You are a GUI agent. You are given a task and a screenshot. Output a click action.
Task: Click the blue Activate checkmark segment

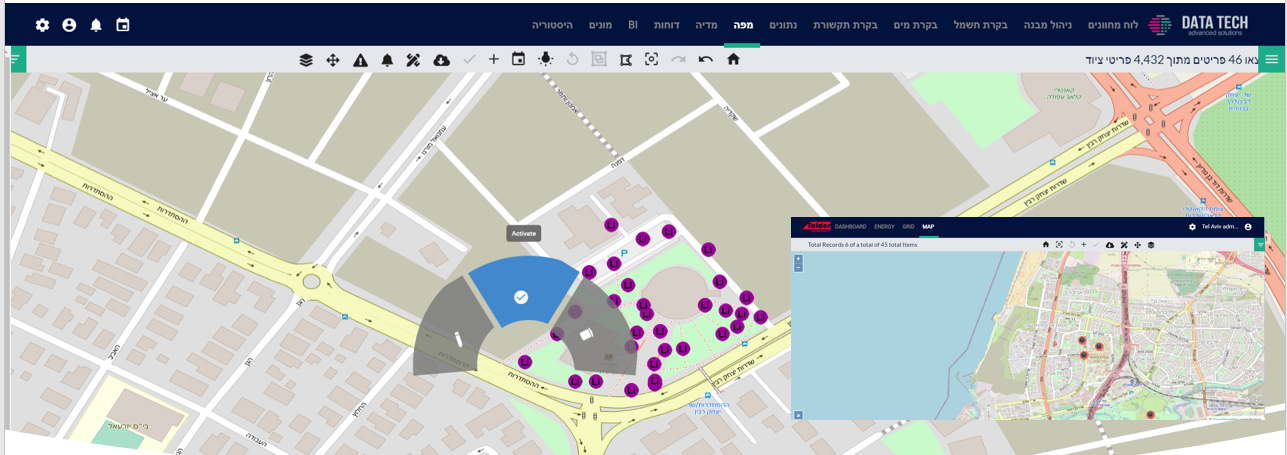point(521,295)
